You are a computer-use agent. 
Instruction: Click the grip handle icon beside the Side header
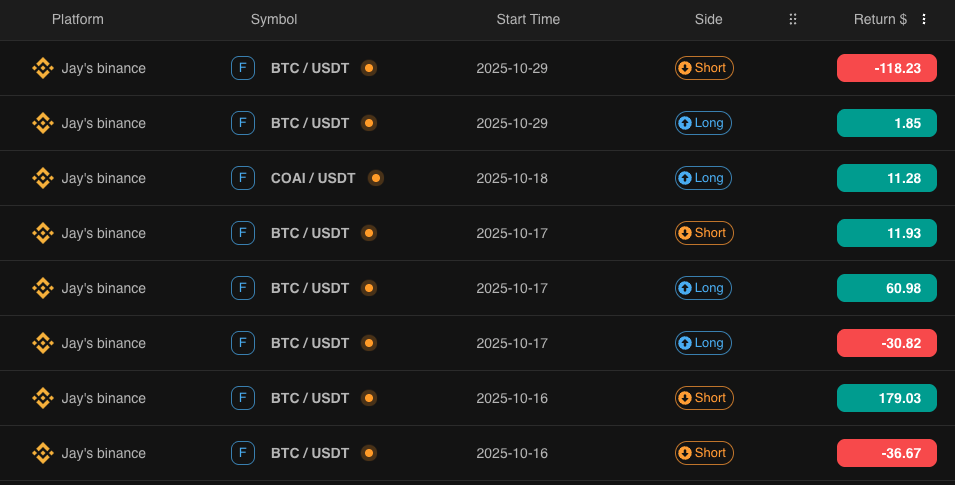793,19
